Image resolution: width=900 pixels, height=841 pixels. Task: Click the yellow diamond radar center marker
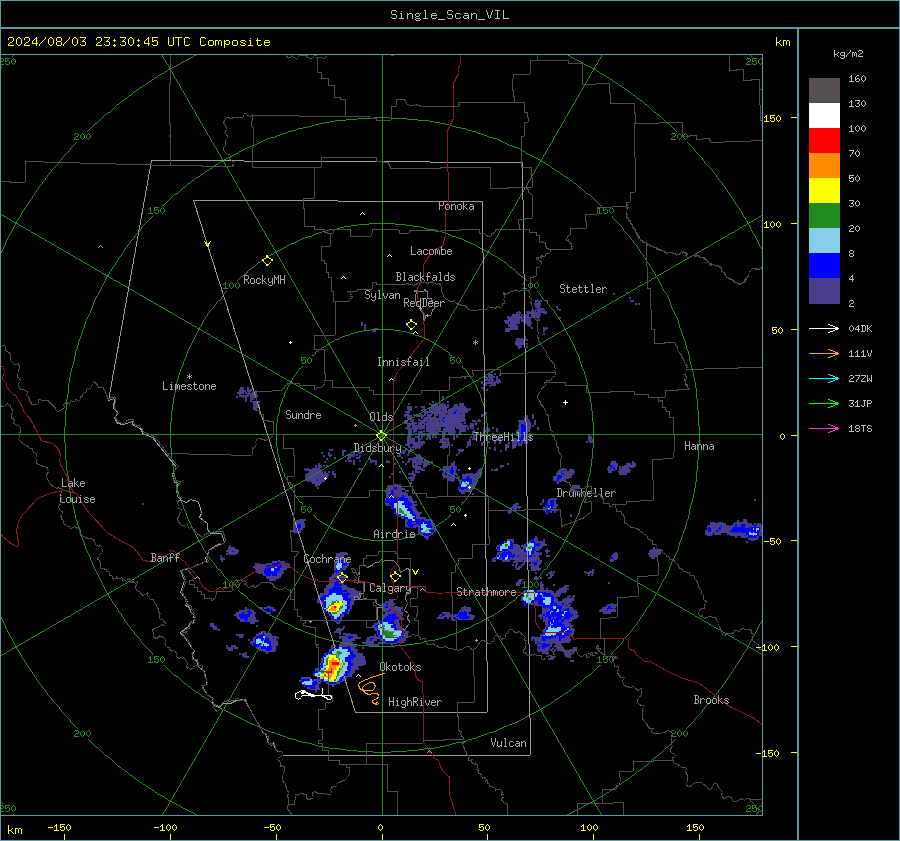tap(382, 435)
